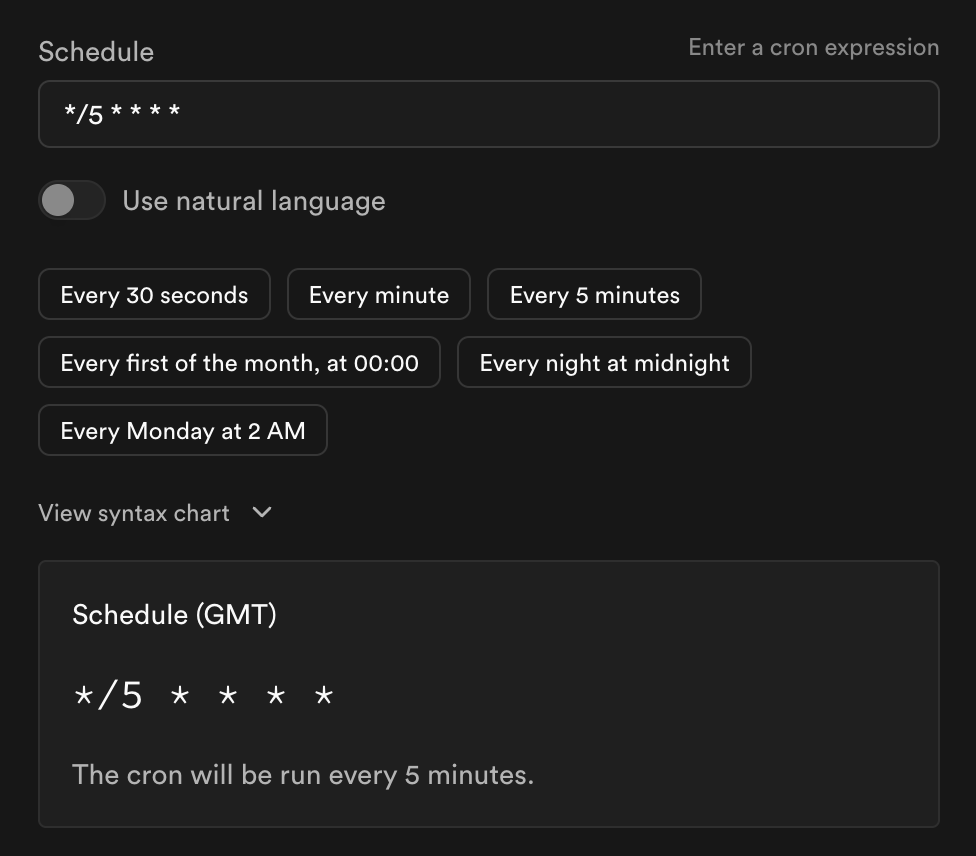The width and height of the screenshot is (976, 856).
Task: Click the last asterisk in GMT panel expression
Action: point(324,695)
